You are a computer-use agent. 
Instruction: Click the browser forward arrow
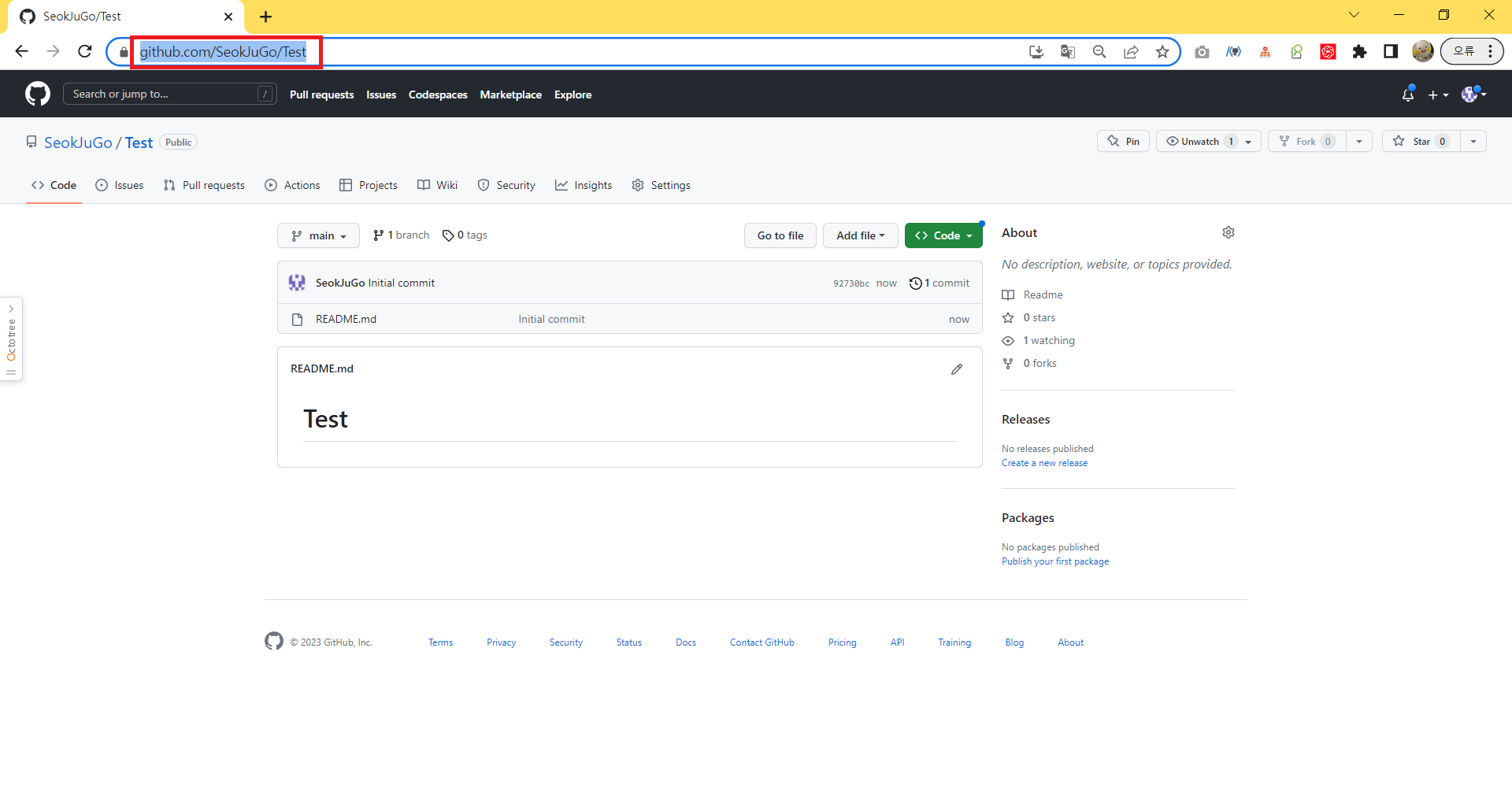pos(53,51)
